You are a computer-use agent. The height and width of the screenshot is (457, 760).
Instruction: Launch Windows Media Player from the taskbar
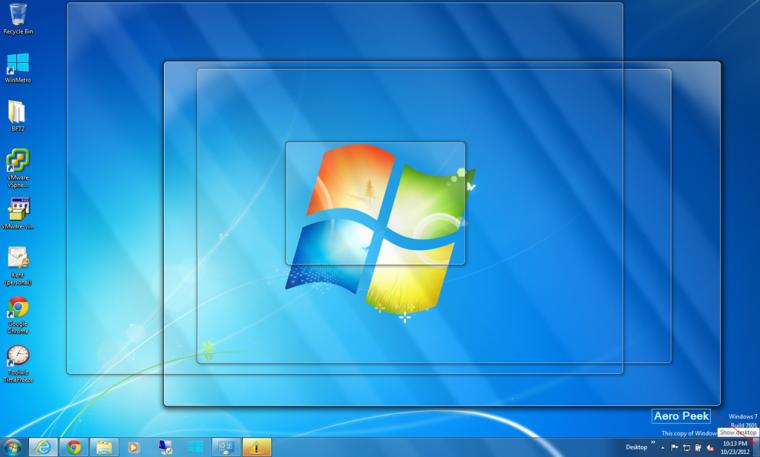pos(133,447)
